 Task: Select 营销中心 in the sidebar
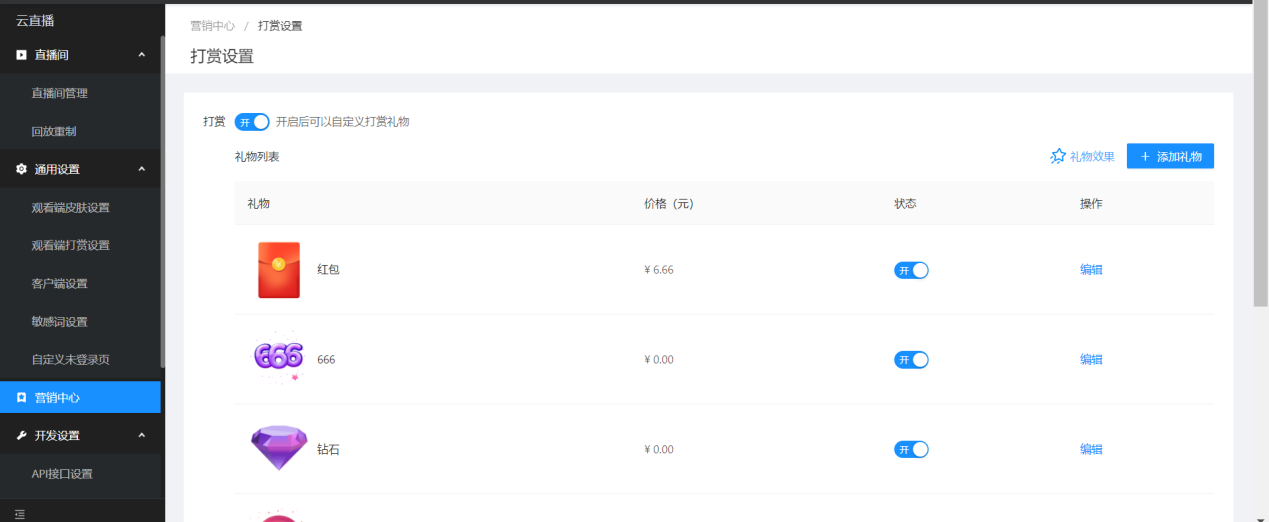(x=80, y=397)
